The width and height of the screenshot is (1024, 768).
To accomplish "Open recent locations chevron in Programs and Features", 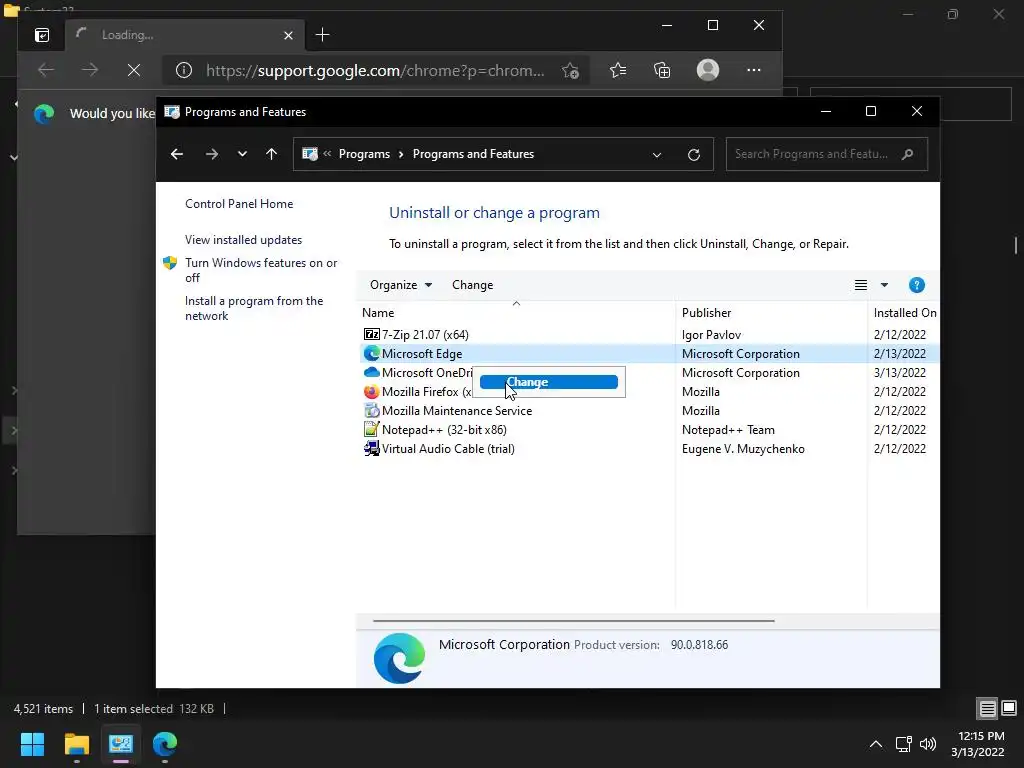I will coord(242,154).
